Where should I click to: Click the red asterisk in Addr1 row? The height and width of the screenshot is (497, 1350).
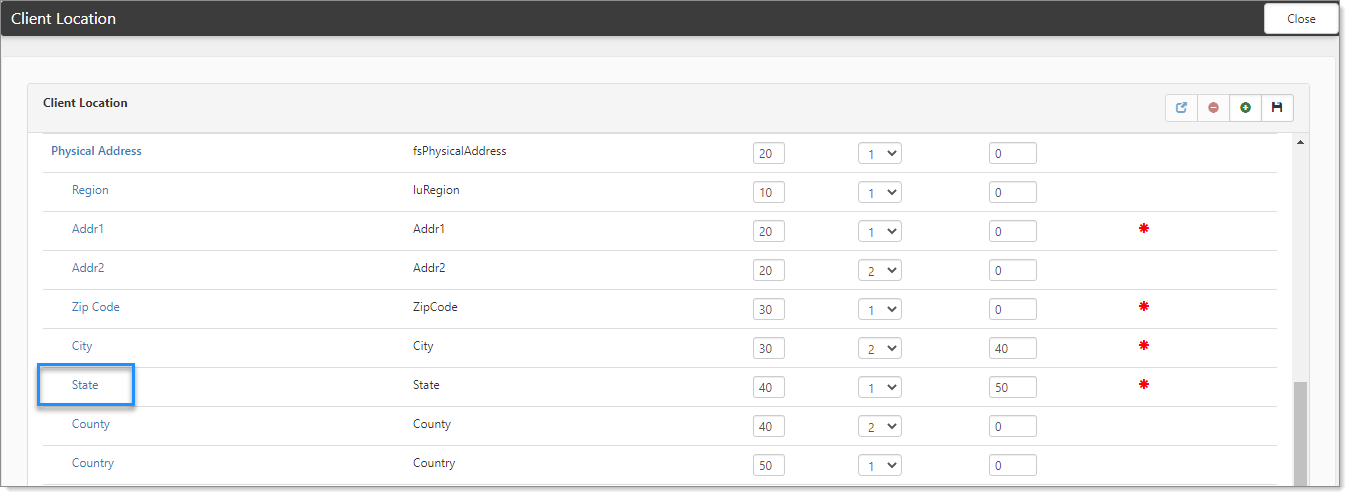click(1144, 229)
